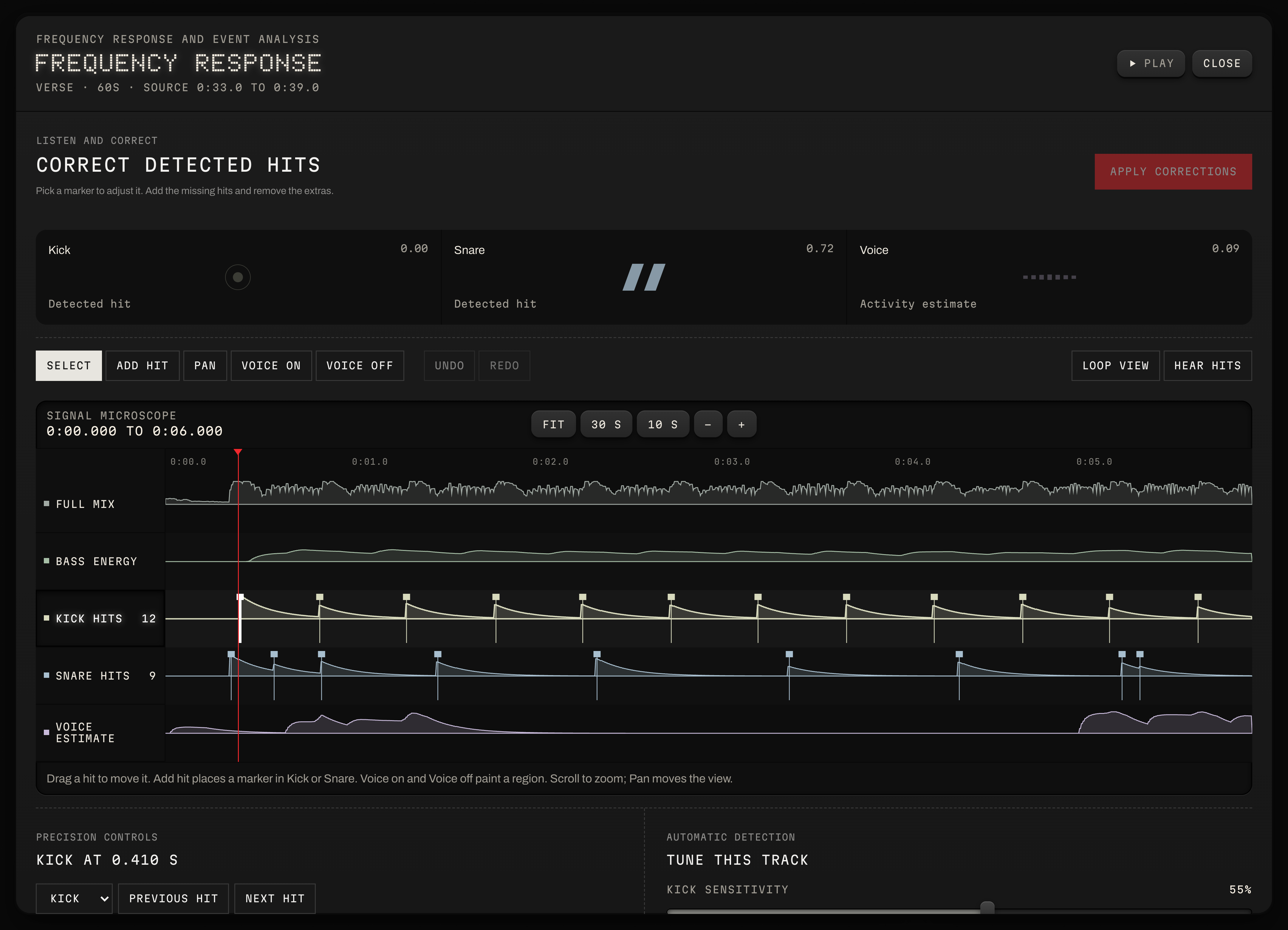1288x930 pixels.
Task: Click the Voice activity dotted indicator
Action: (1049, 277)
